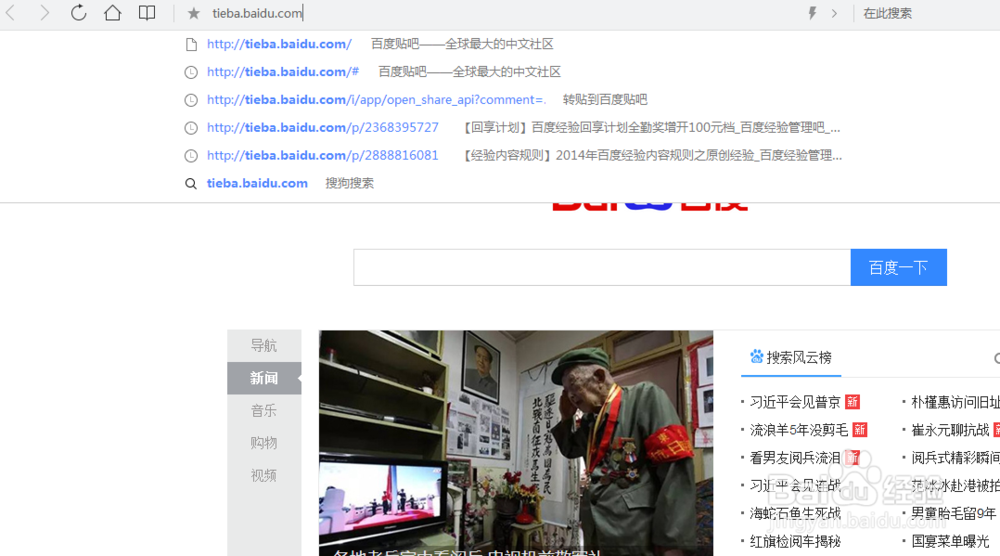
Task: Open suggestion tieba.baidu.com/p/2368395727
Action: point(513,128)
